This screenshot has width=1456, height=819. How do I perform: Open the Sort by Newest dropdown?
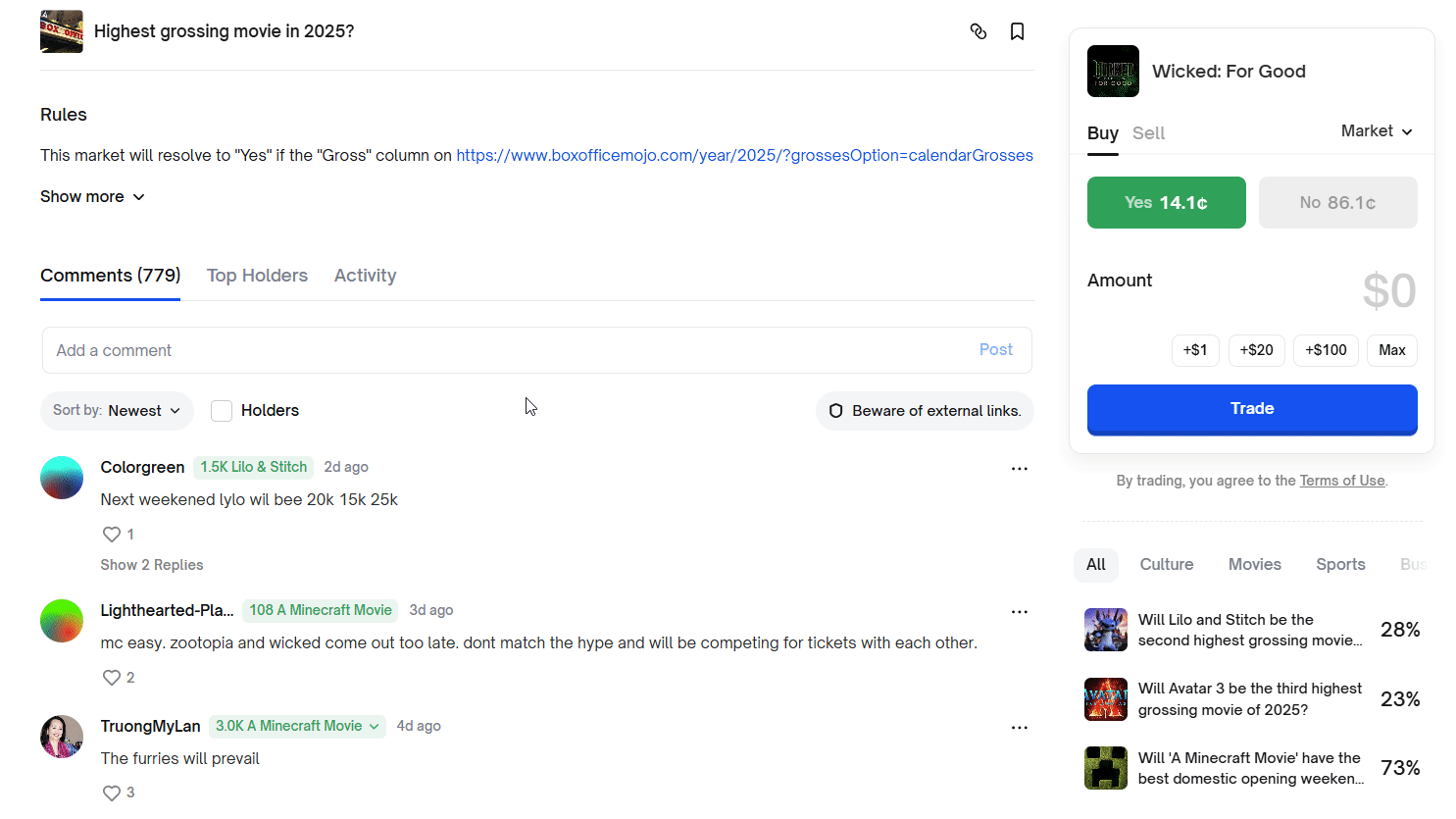point(117,411)
